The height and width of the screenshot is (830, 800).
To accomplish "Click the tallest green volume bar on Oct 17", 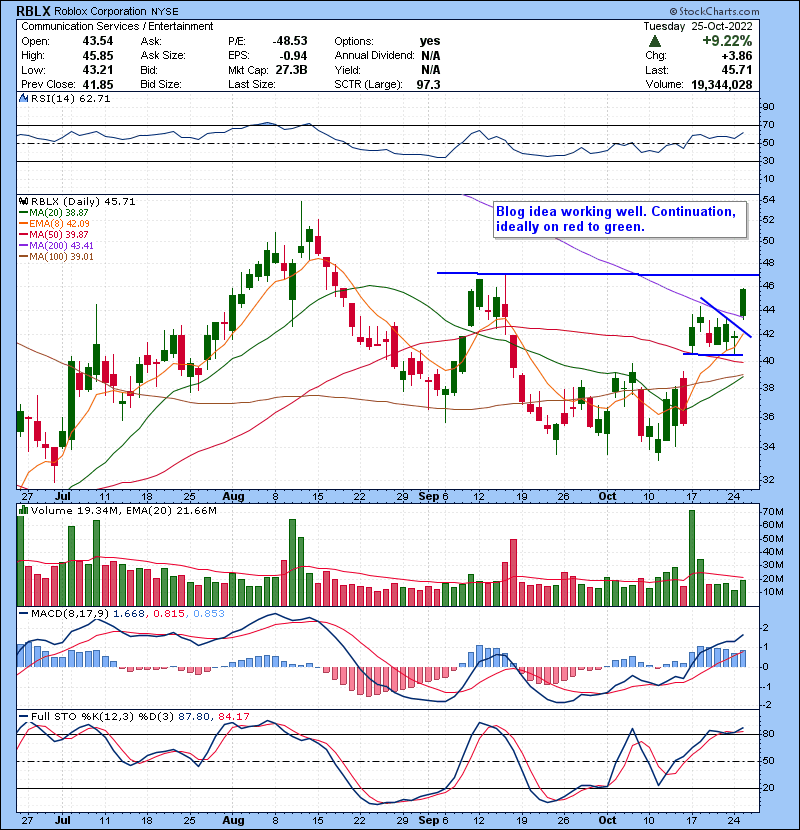I will point(691,558).
